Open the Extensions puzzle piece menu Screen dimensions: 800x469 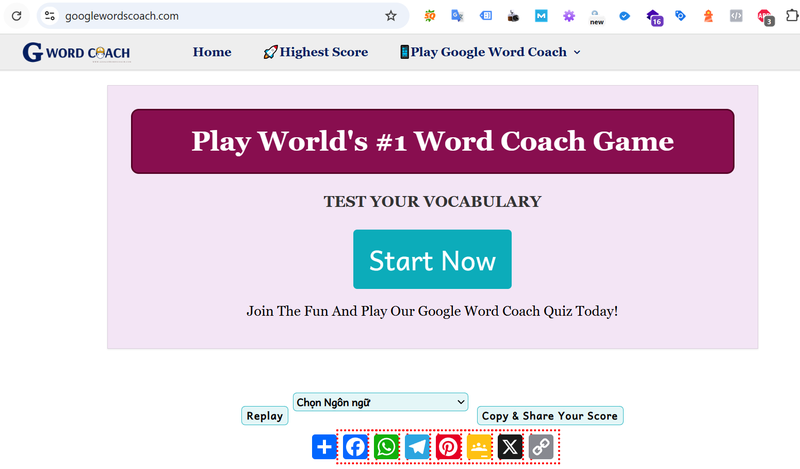click(x=792, y=16)
